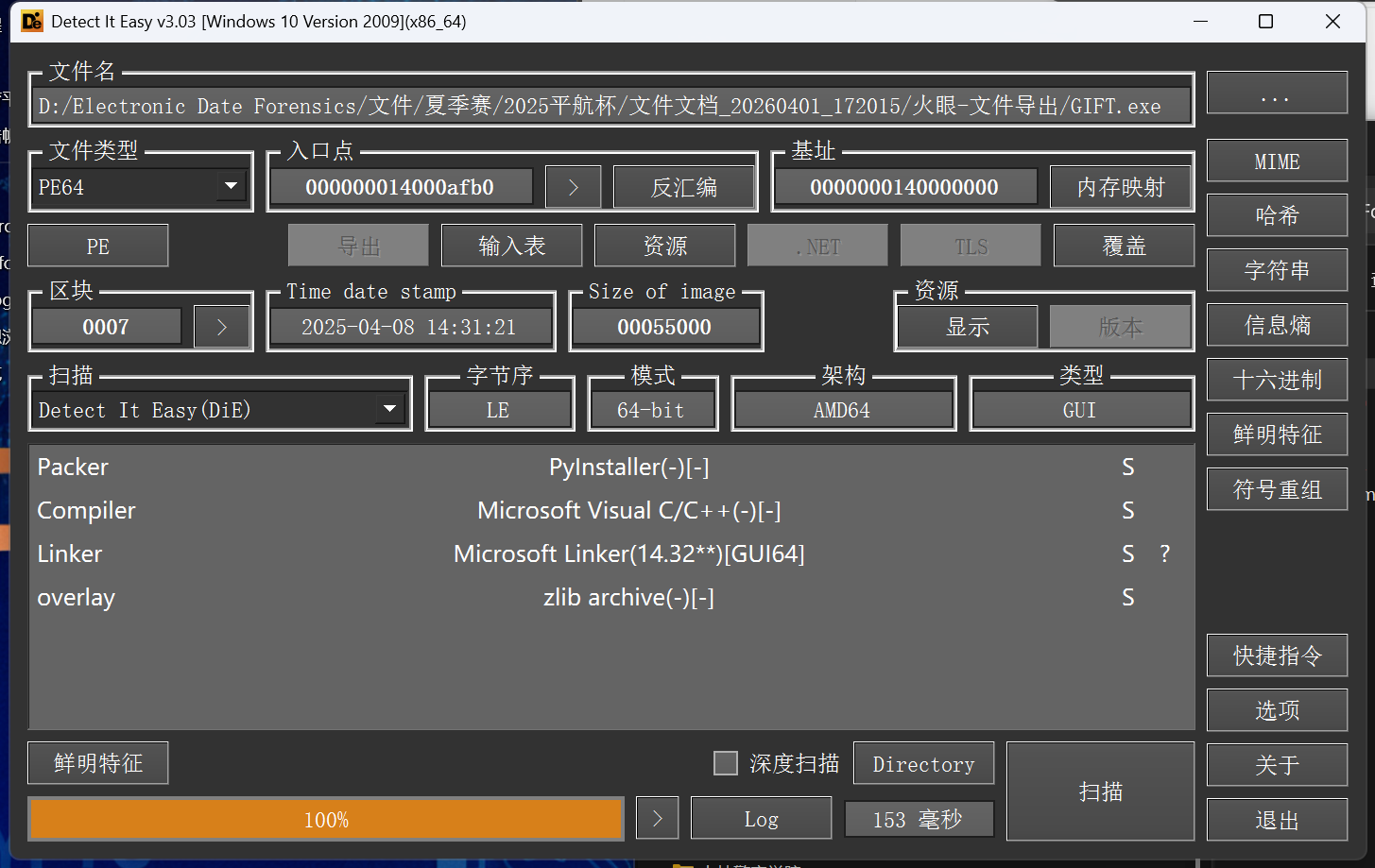The height and width of the screenshot is (868, 1375).
Task: Enable the 深度扫描 deep scan checkbox
Action: point(726,763)
